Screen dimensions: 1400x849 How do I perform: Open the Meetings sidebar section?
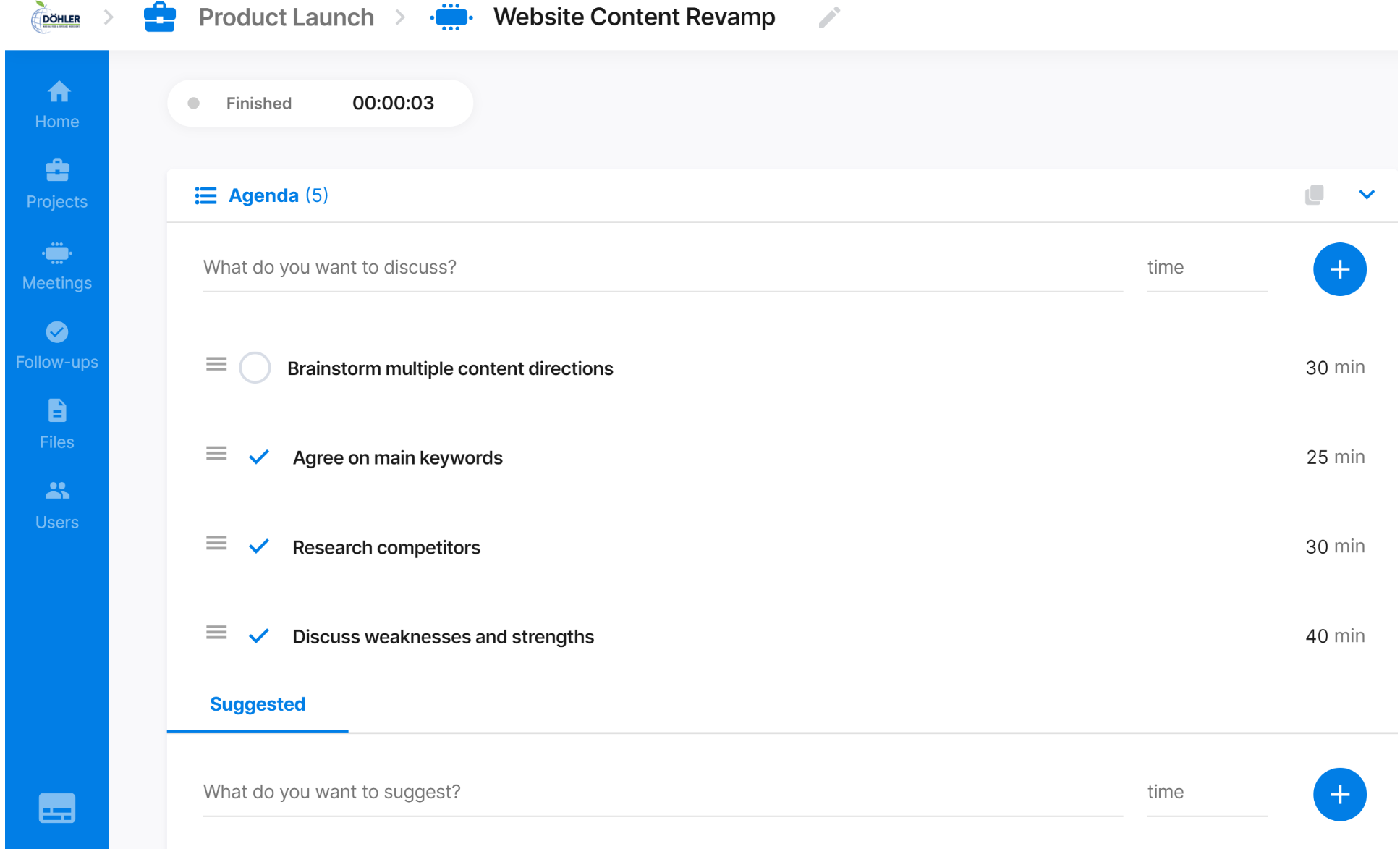[57, 266]
